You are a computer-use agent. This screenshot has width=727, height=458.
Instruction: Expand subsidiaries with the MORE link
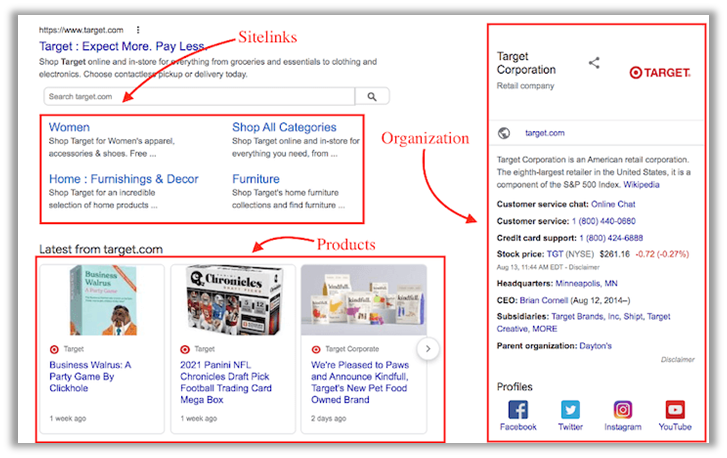pyautogui.click(x=545, y=329)
